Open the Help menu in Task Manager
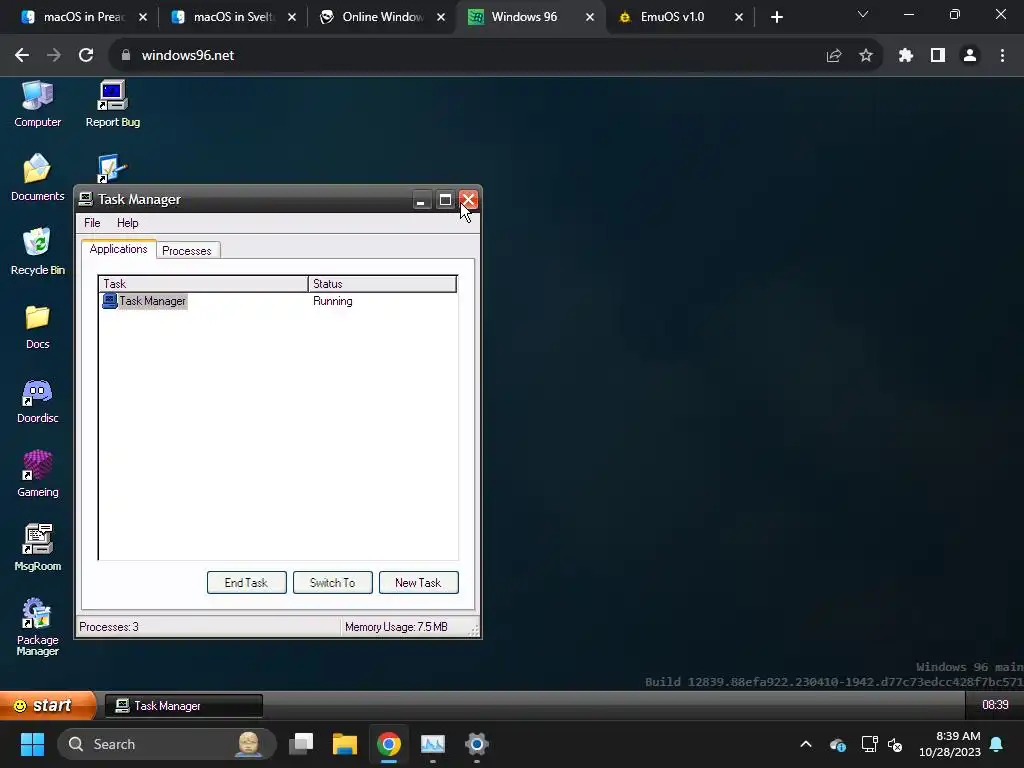 (x=127, y=223)
